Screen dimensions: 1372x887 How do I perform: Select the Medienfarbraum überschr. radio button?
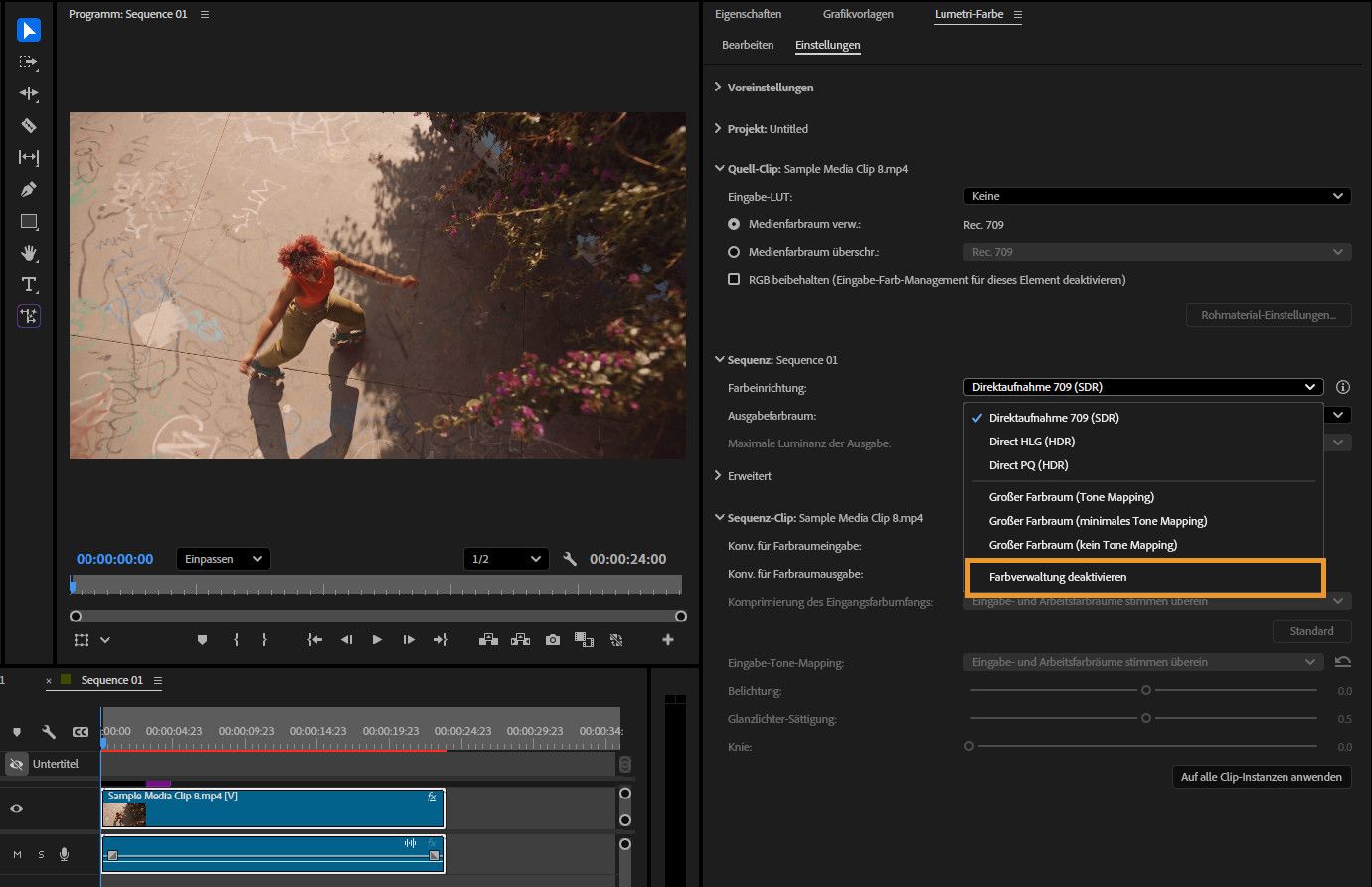point(734,252)
